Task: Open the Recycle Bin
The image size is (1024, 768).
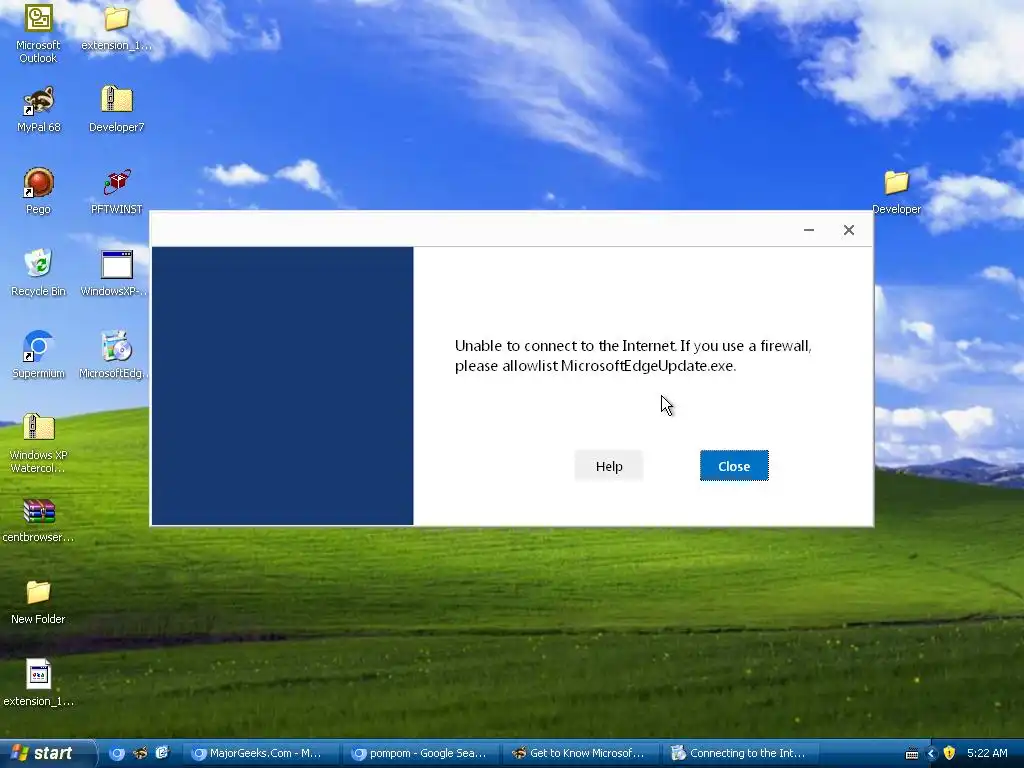Action: 39,273
